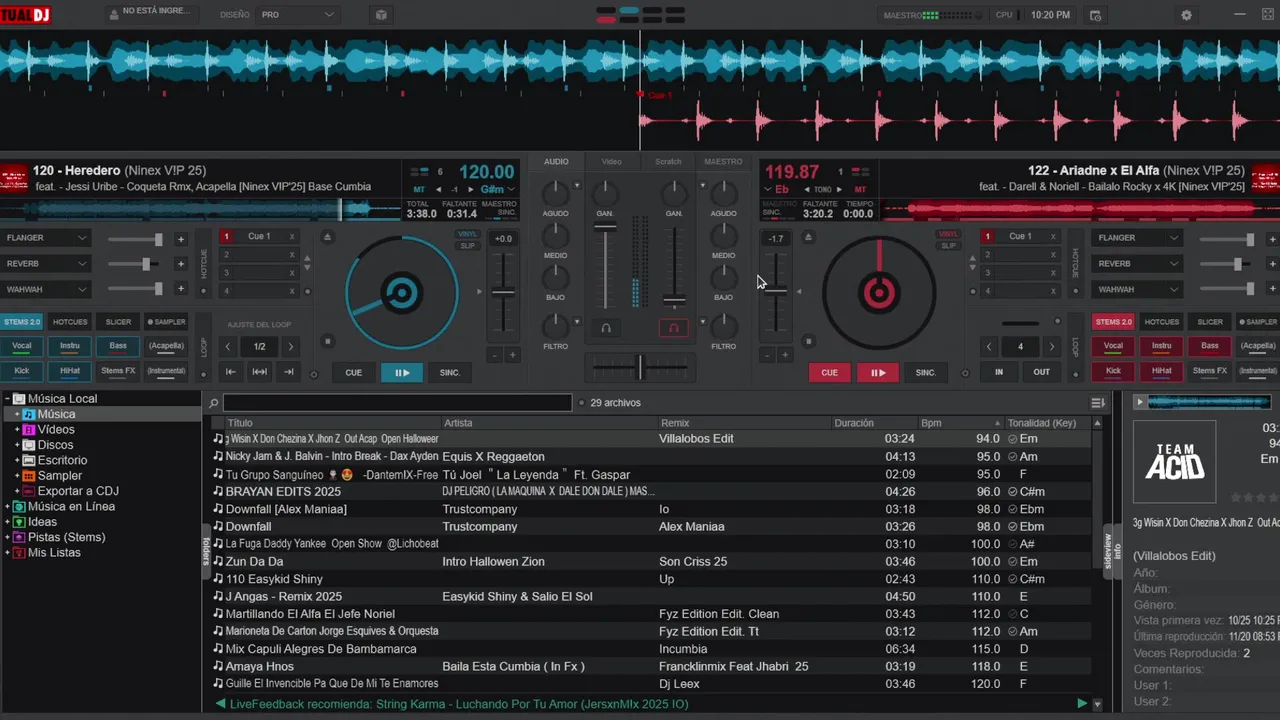Toggle left channel headphone cue icon

606,328
